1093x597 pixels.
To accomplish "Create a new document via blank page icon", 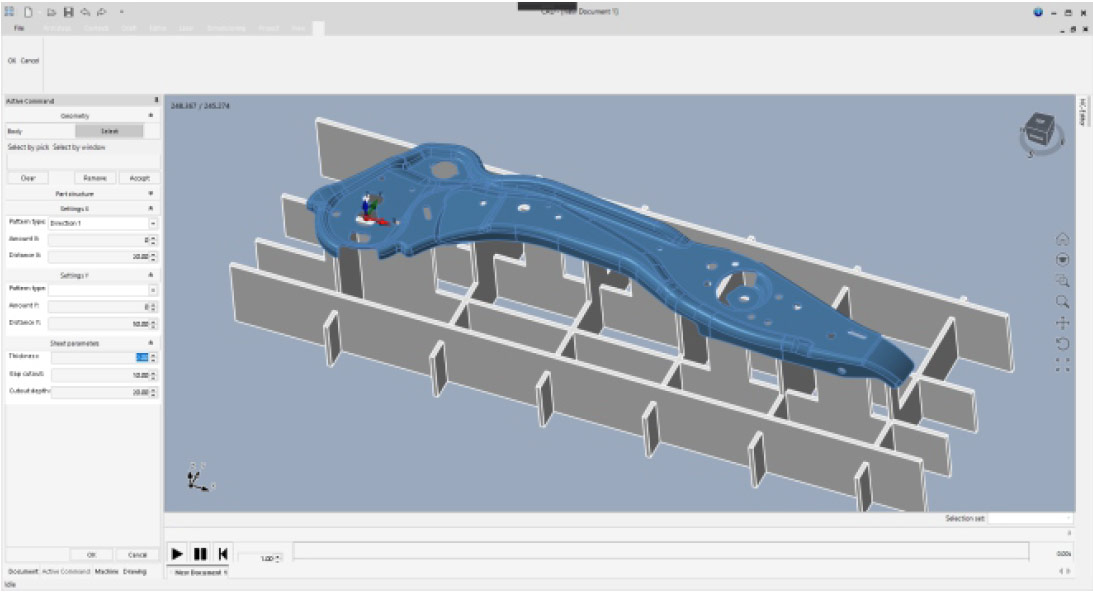I will click(x=27, y=11).
